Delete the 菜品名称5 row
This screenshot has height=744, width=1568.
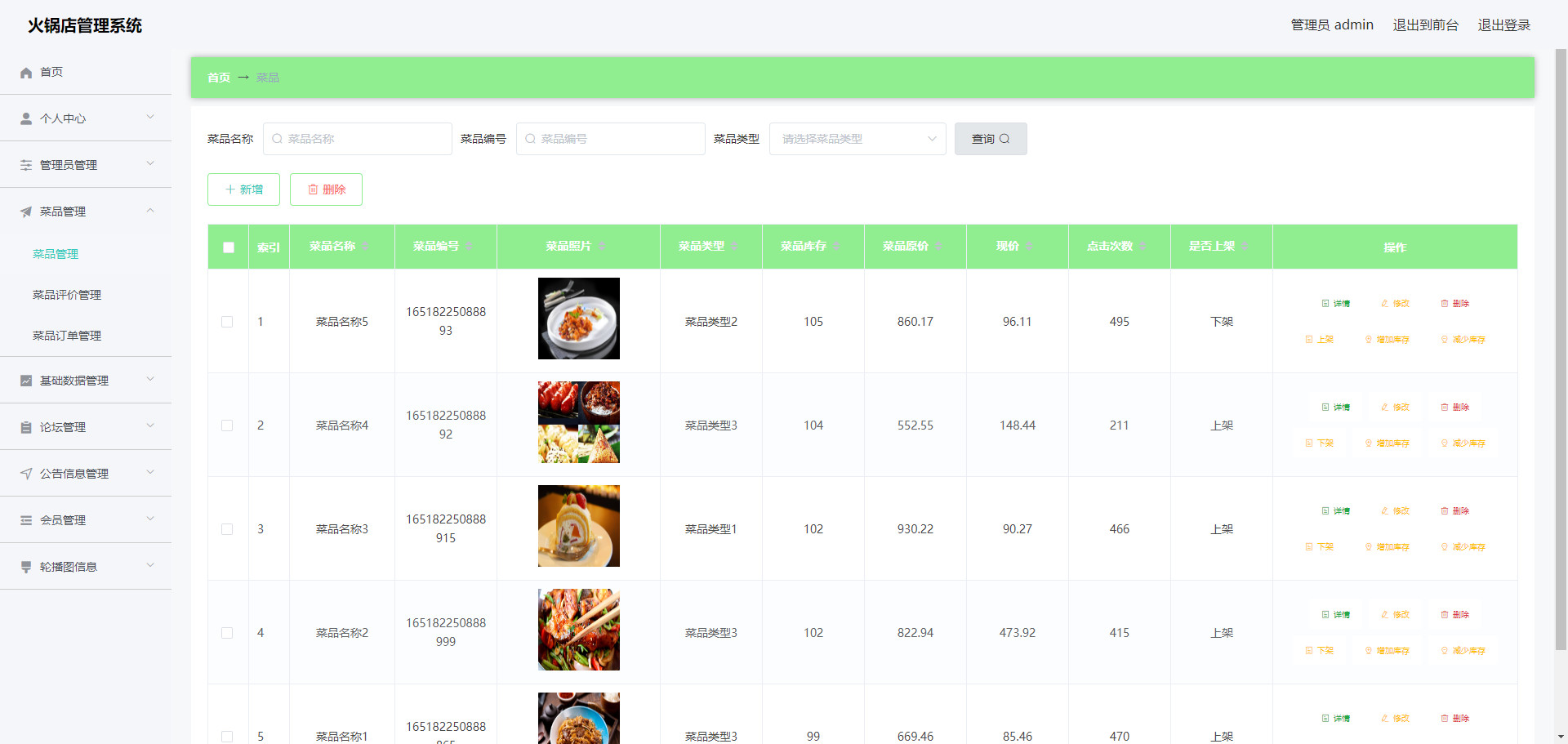click(1454, 304)
